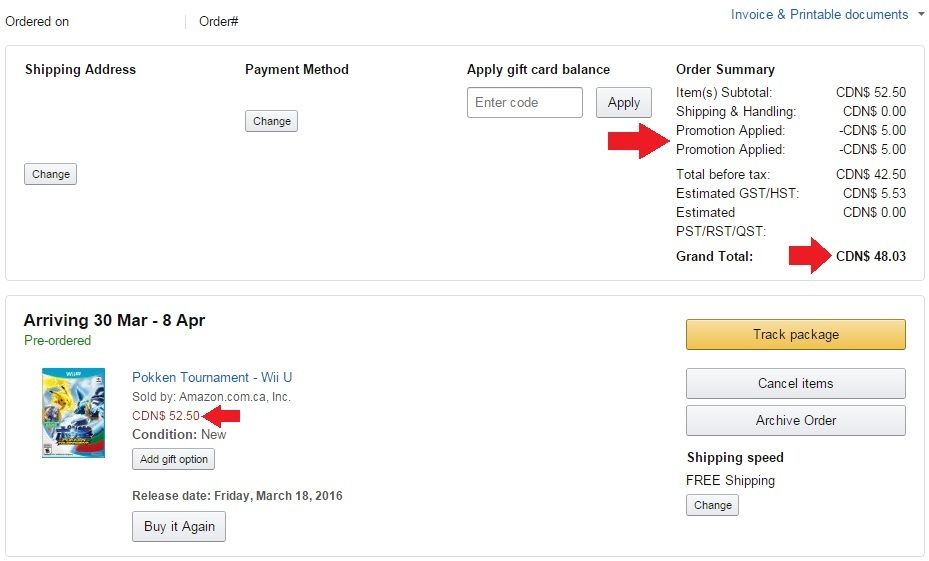Open the Pokken Tournament - Wii U link

pos(212,377)
